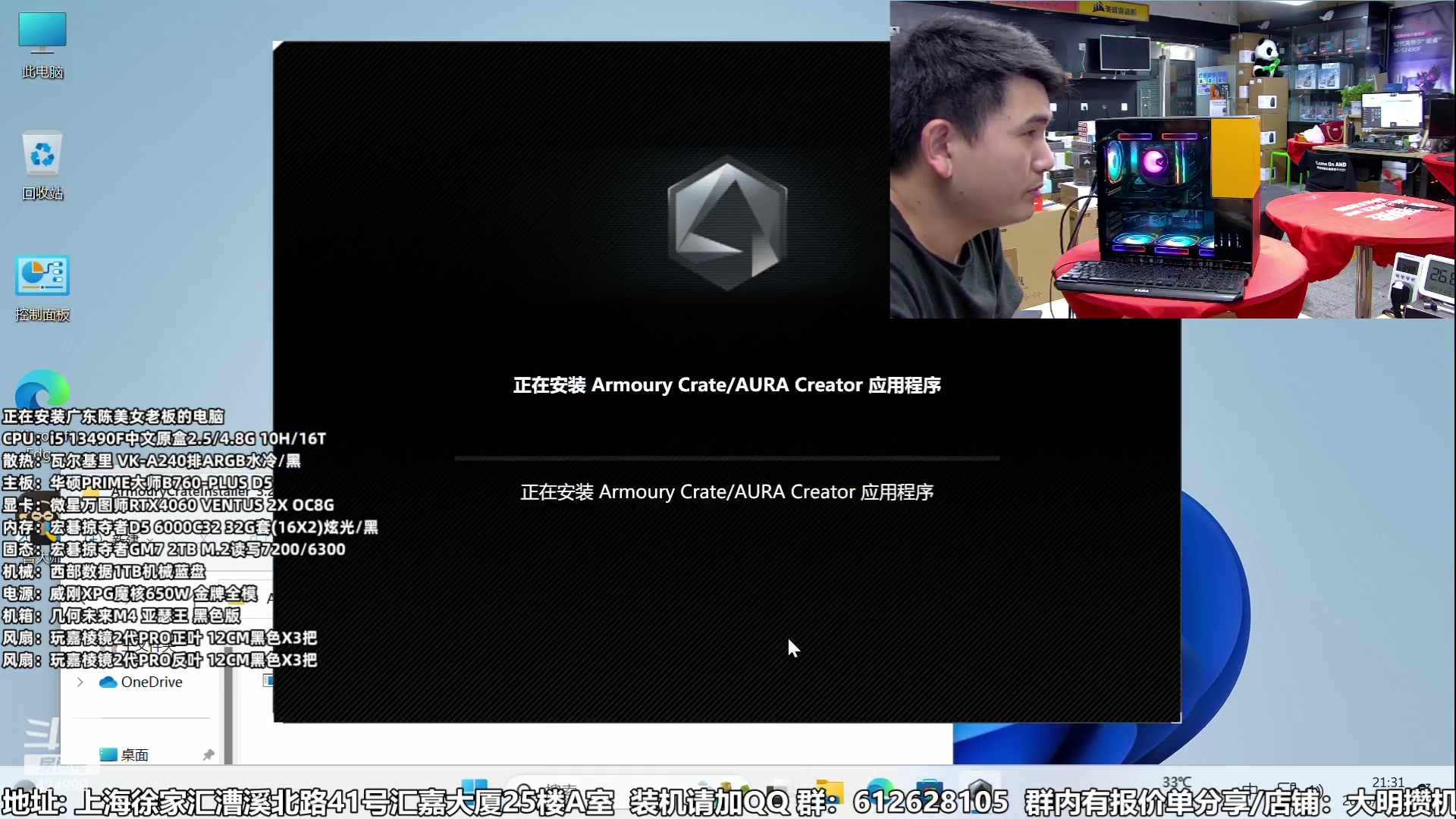Viewport: 1456px width, 819px height.
Task: Select 桌面 in Explorer quick access
Action: 134,755
